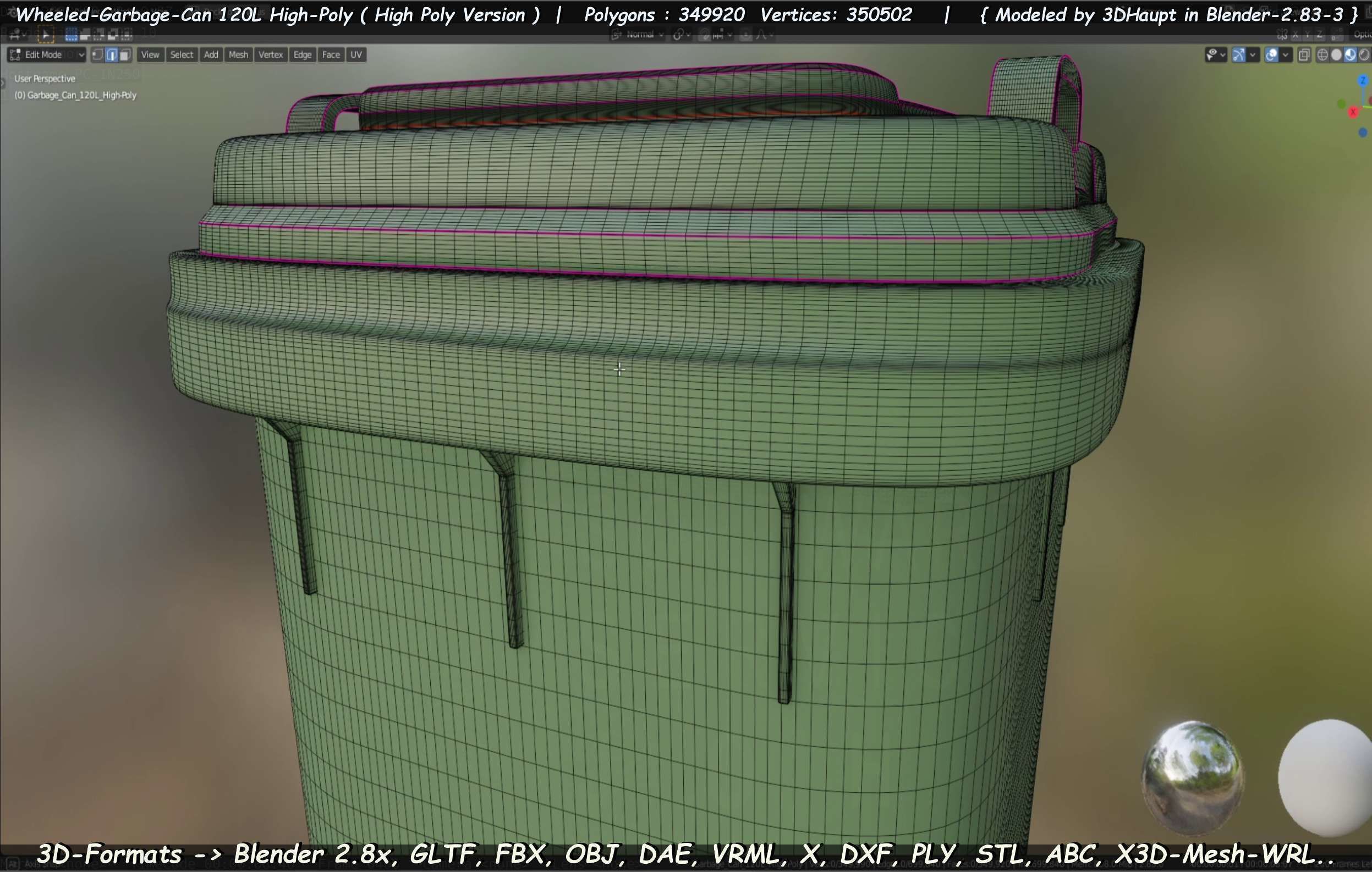Click the negative Z gizmo dot
The image size is (1372, 872).
click(x=1362, y=132)
